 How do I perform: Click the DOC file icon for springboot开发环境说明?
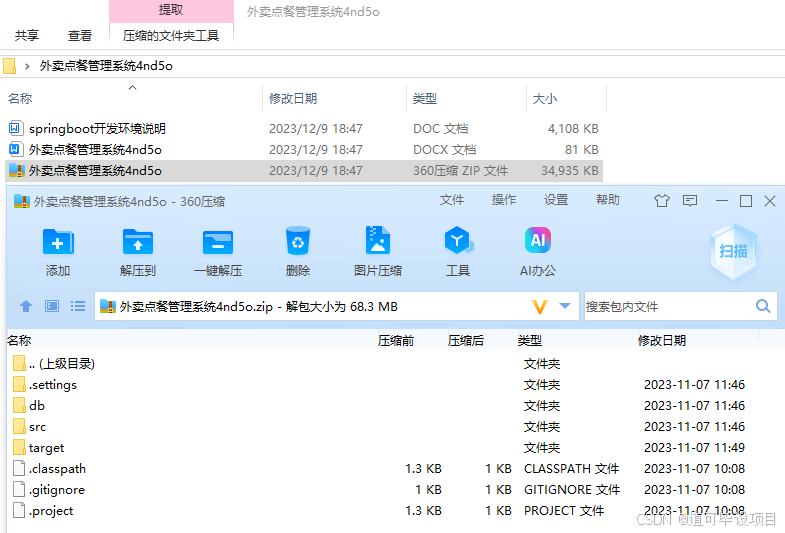(x=15, y=129)
